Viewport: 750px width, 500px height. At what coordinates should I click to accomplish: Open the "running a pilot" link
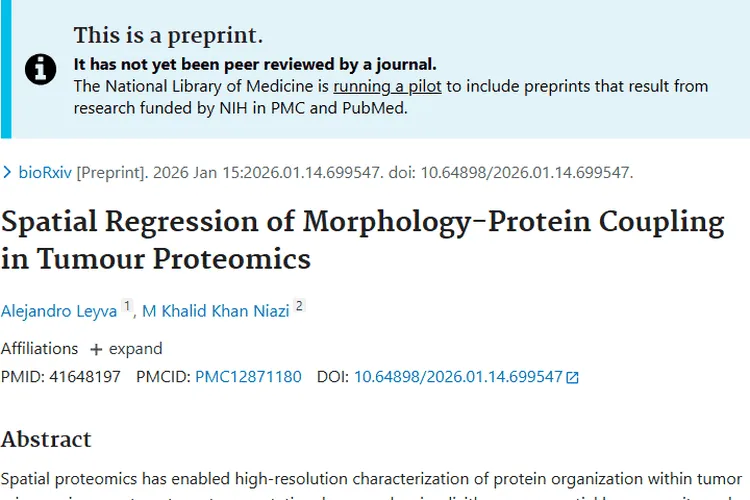tap(388, 86)
